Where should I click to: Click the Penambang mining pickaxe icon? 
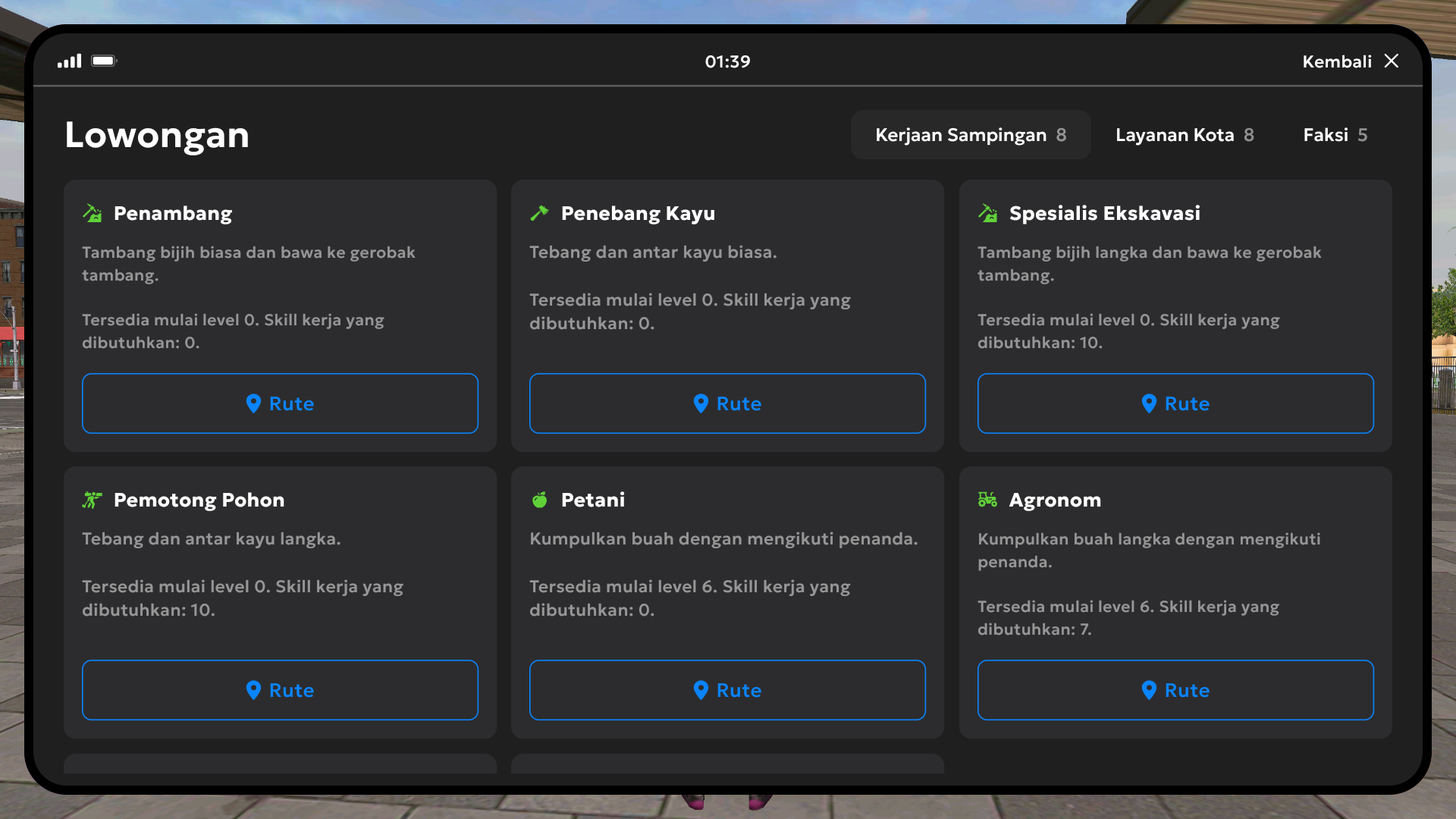pos(93,213)
